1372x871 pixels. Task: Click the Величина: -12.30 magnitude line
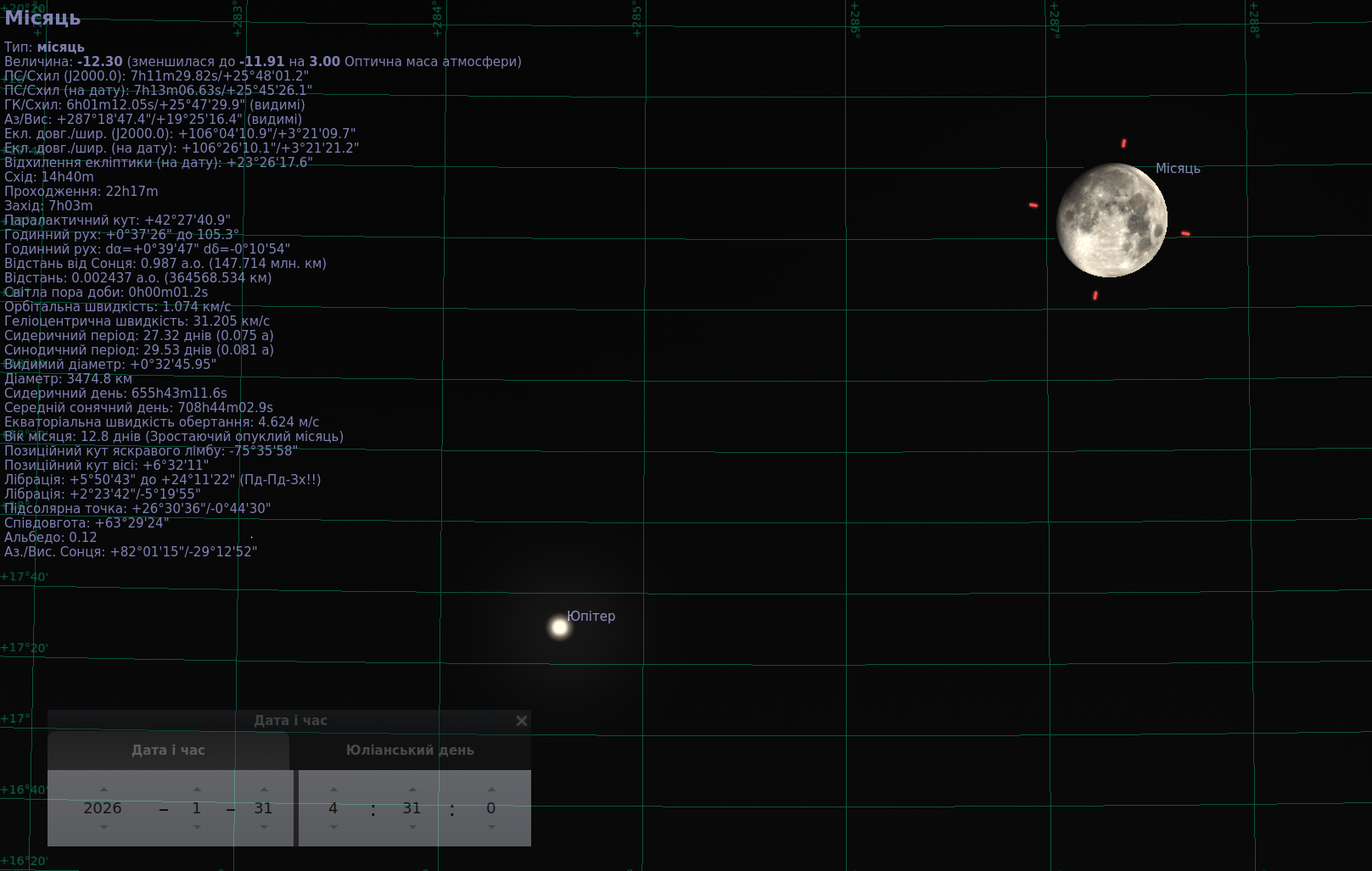pyautogui.click(x=263, y=62)
